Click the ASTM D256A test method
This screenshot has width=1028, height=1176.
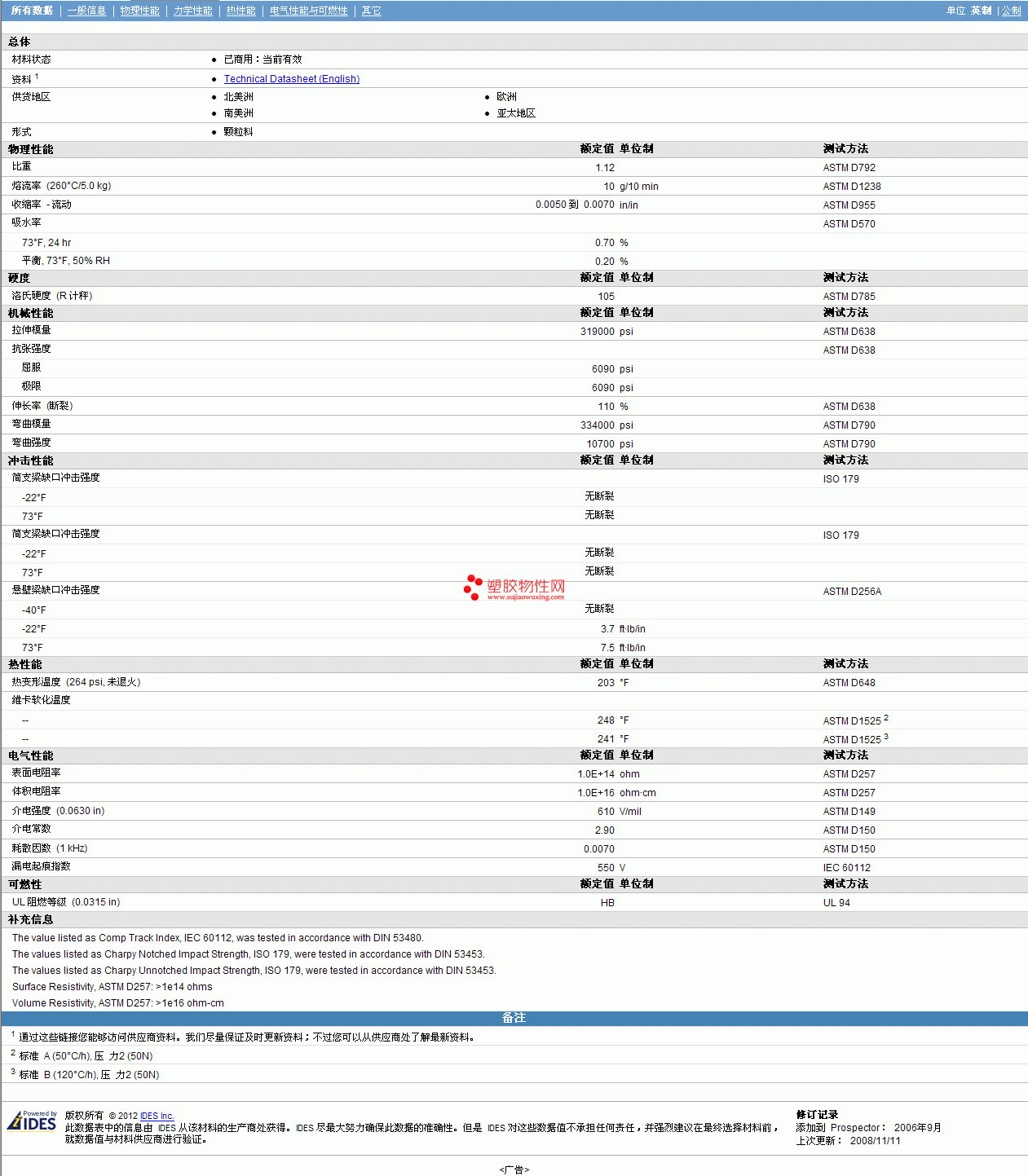pos(852,592)
